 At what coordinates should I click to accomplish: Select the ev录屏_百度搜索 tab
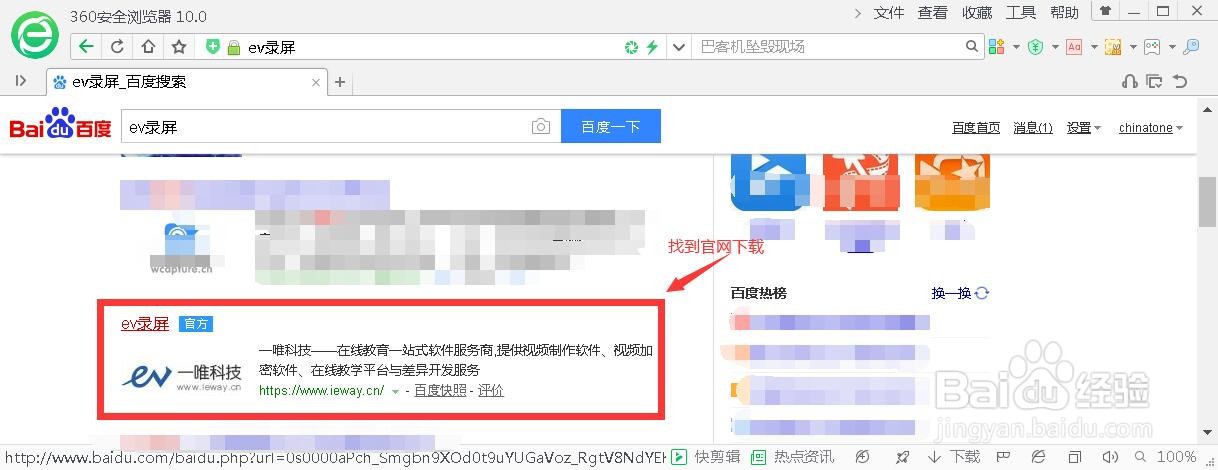pyautogui.click(x=186, y=82)
